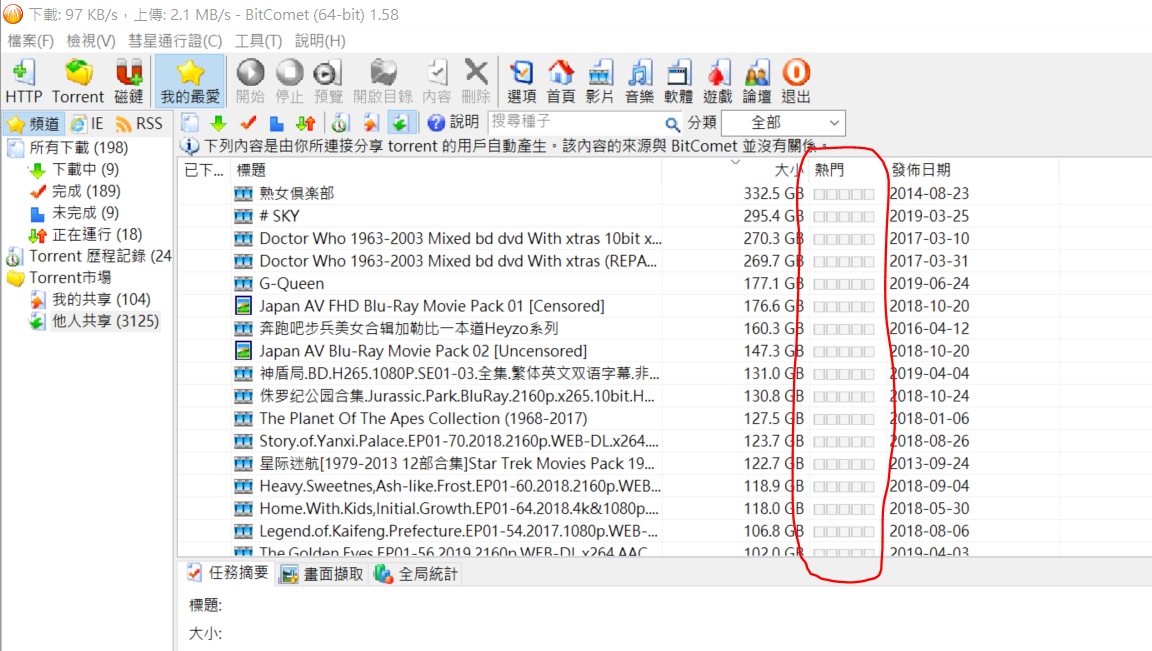Select the Torrent市場 folder

point(70,278)
